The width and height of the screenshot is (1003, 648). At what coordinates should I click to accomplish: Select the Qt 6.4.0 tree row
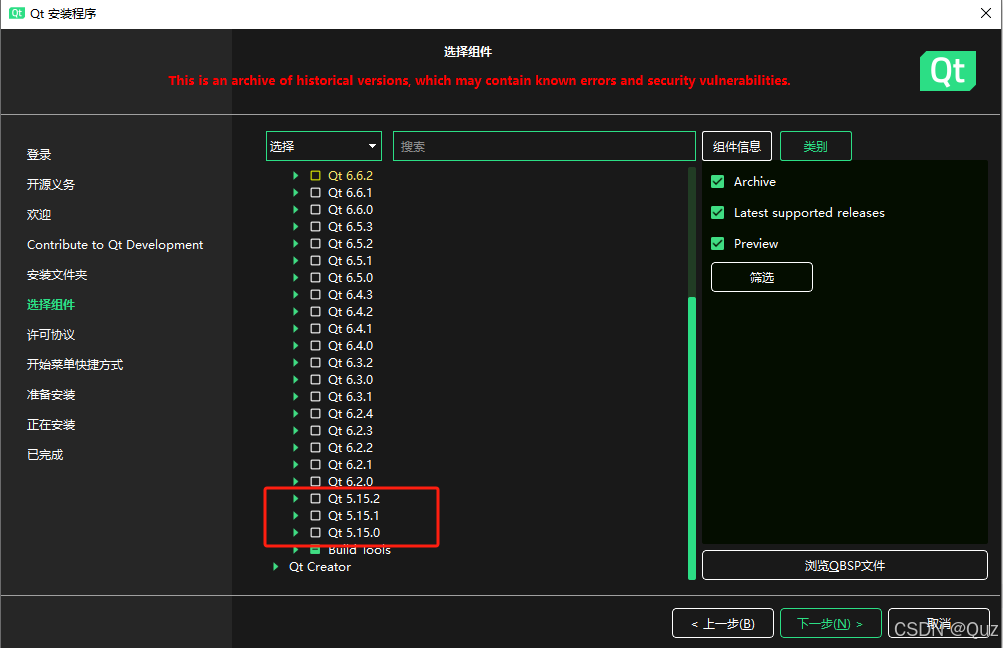tap(351, 345)
